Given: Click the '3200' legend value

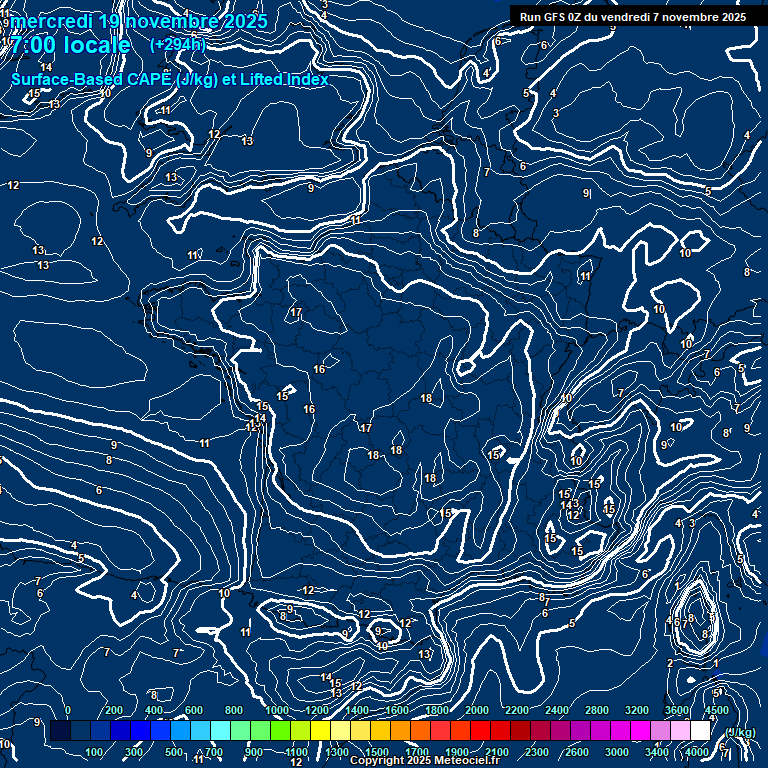Looking at the screenshot, I should 637,710.
